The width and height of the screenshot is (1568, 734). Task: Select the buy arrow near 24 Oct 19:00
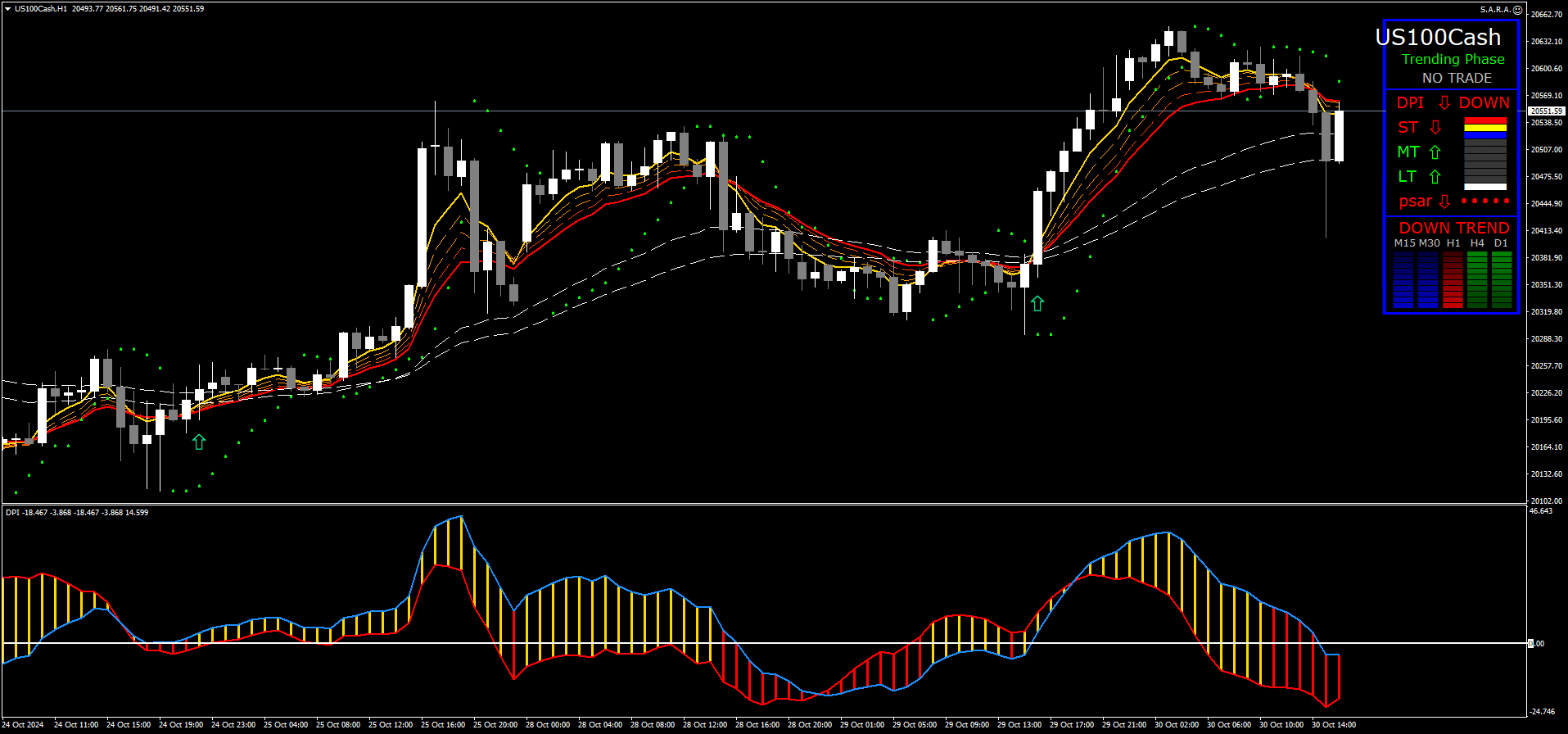tap(199, 442)
